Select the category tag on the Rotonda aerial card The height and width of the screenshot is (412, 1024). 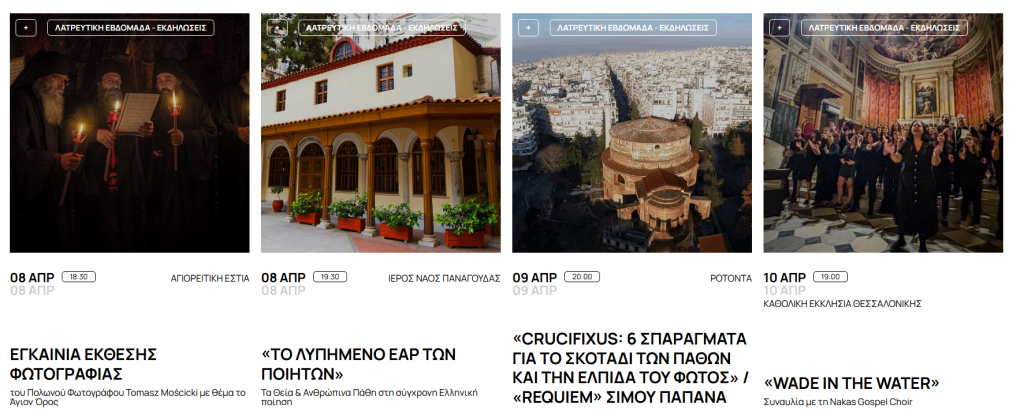[632, 28]
